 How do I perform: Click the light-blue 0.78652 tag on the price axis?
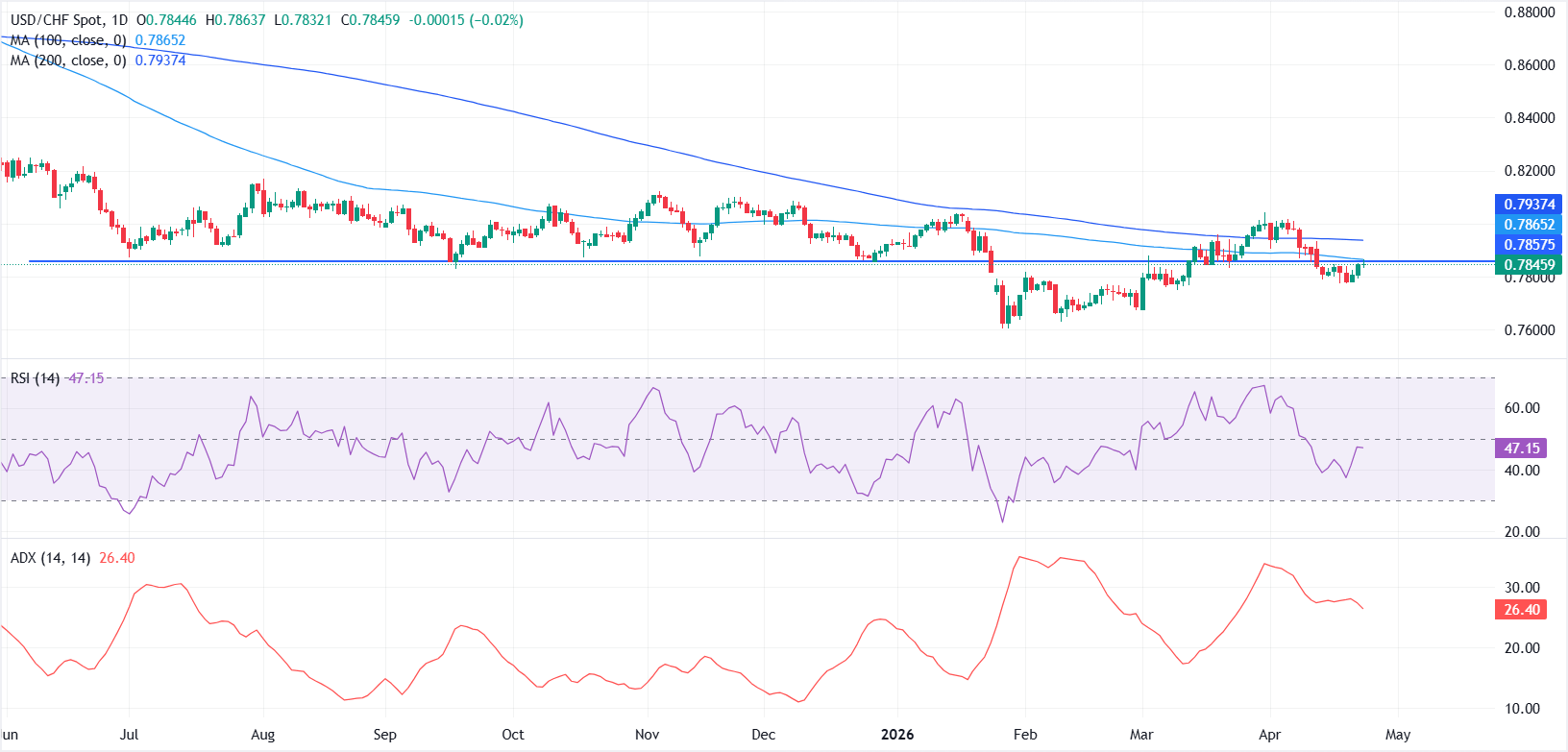click(1529, 225)
